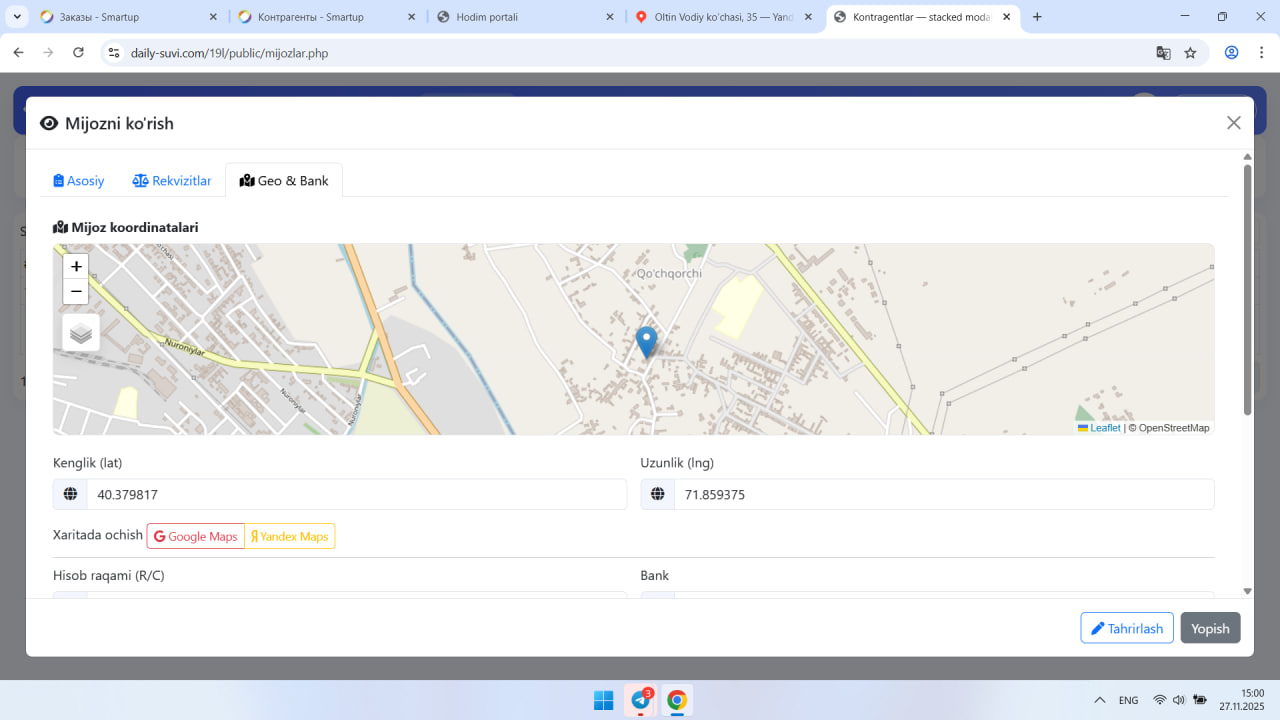This screenshot has height=720, width=1280.
Task: Zoom in on the map
Action: (76, 267)
